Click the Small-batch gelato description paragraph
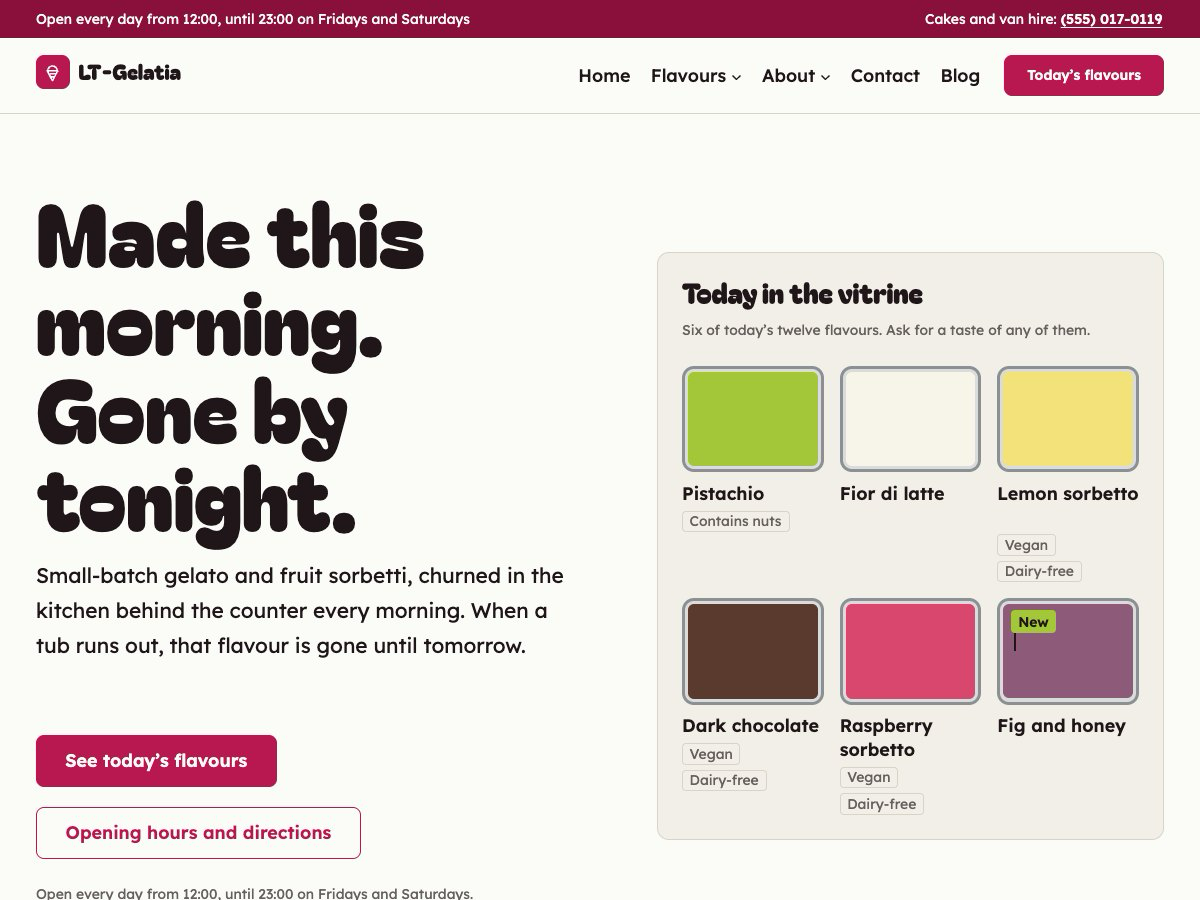This screenshot has width=1200, height=900. click(x=300, y=611)
